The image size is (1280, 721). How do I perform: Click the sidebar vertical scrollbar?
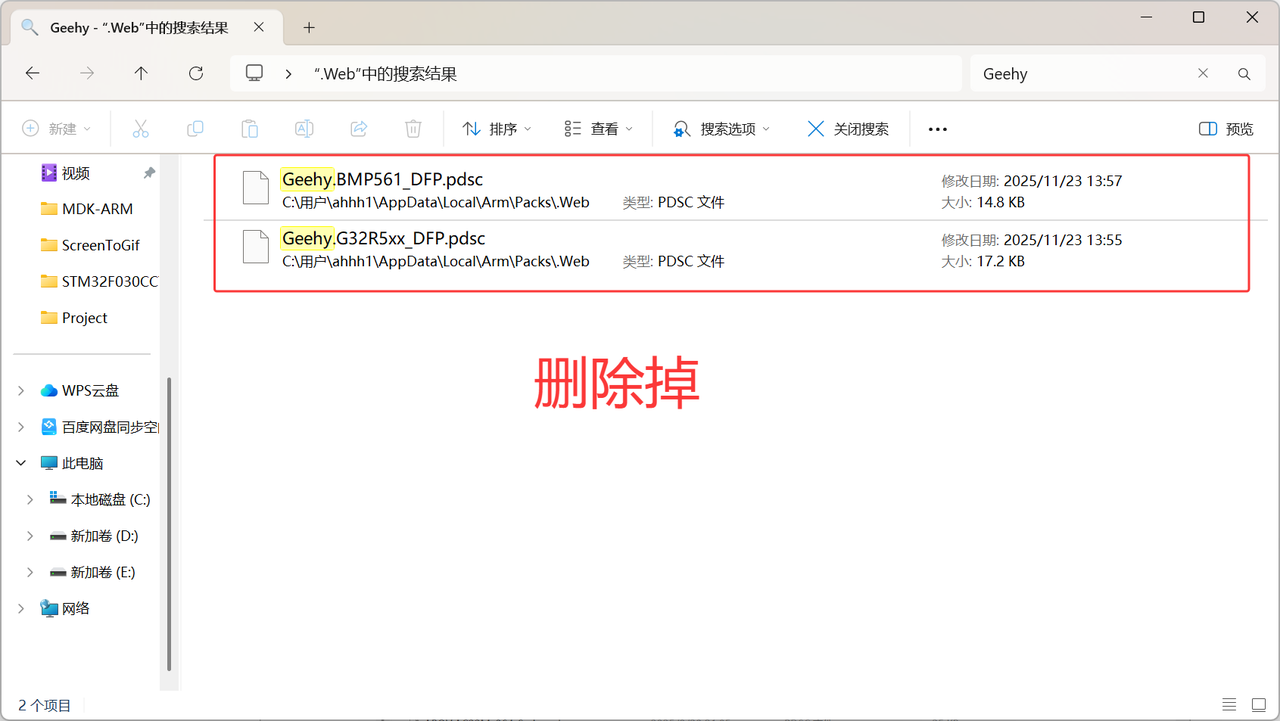169,524
